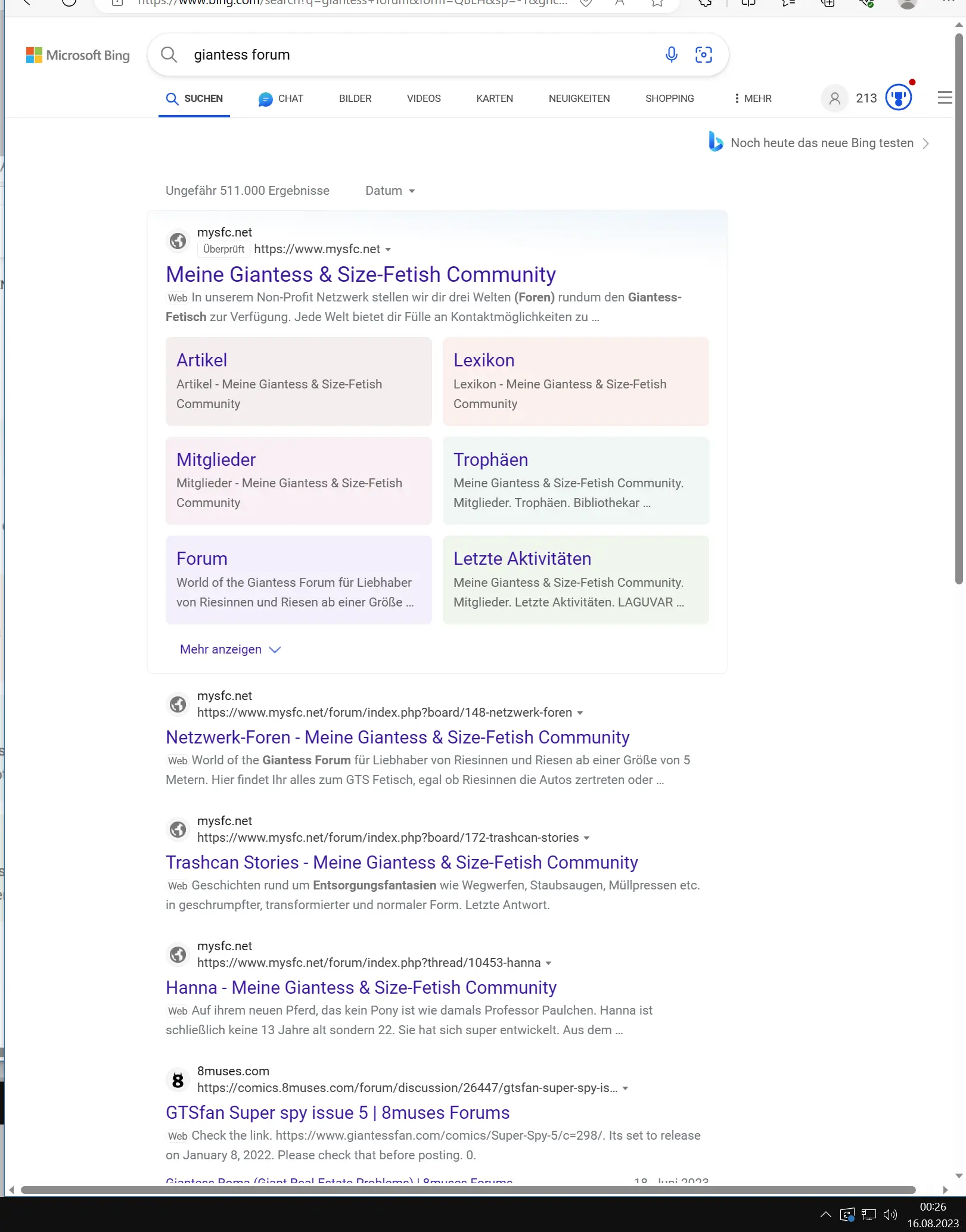The width and height of the screenshot is (966, 1232).
Task: Select the SUCHEN tab
Action: (x=194, y=99)
